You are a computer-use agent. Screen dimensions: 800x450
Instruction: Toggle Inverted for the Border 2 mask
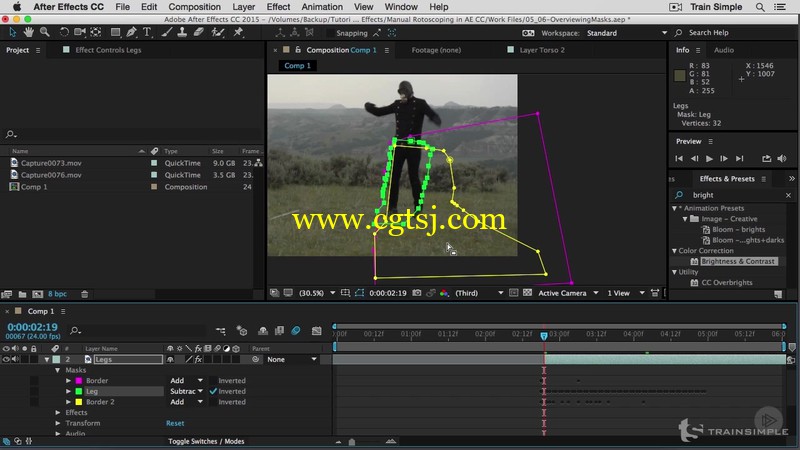tap(213, 402)
